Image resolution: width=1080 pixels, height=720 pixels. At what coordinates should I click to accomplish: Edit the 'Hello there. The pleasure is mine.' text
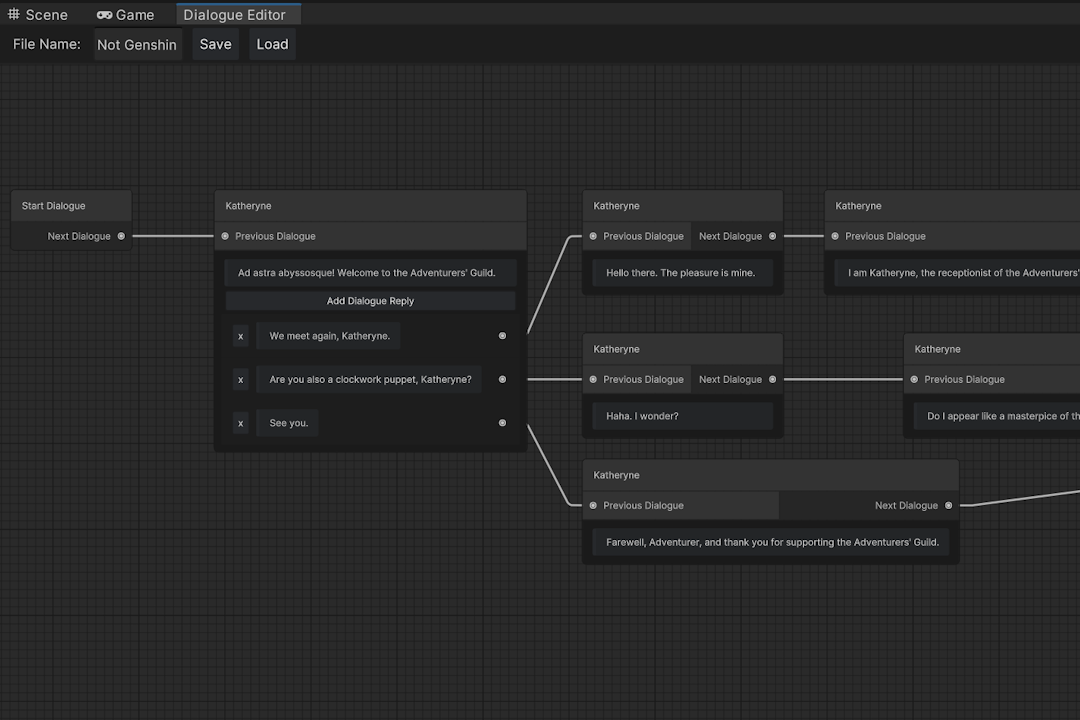(682, 273)
